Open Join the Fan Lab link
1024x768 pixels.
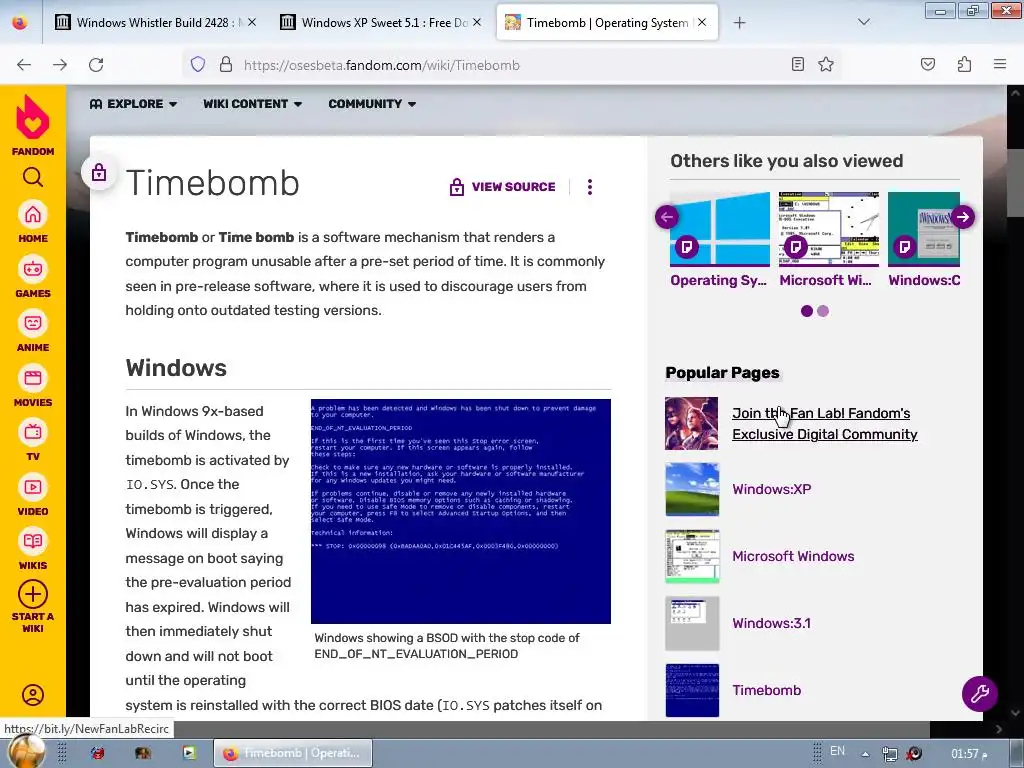click(x=824, y=424)
